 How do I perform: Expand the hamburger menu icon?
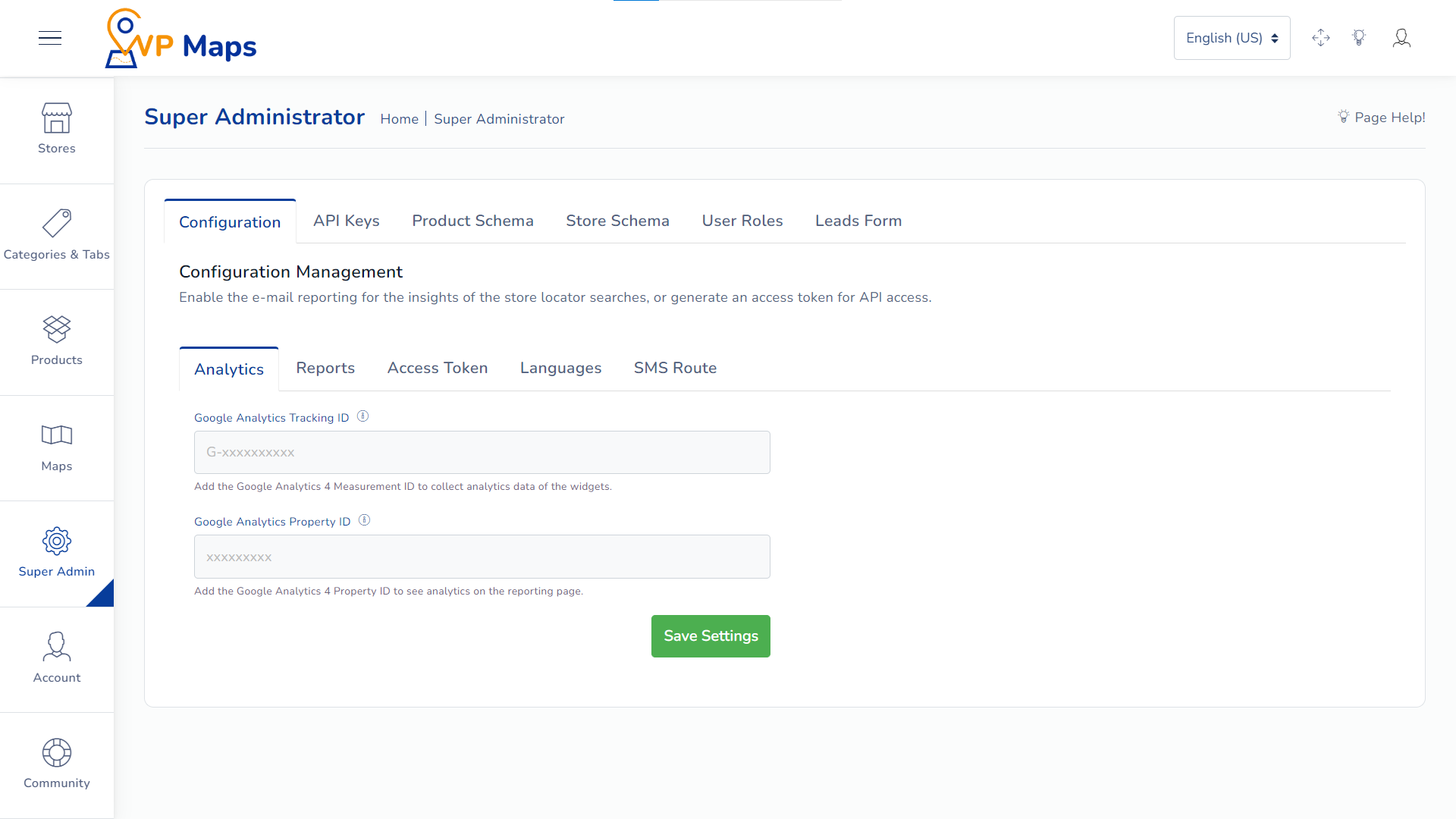(50, 36)
